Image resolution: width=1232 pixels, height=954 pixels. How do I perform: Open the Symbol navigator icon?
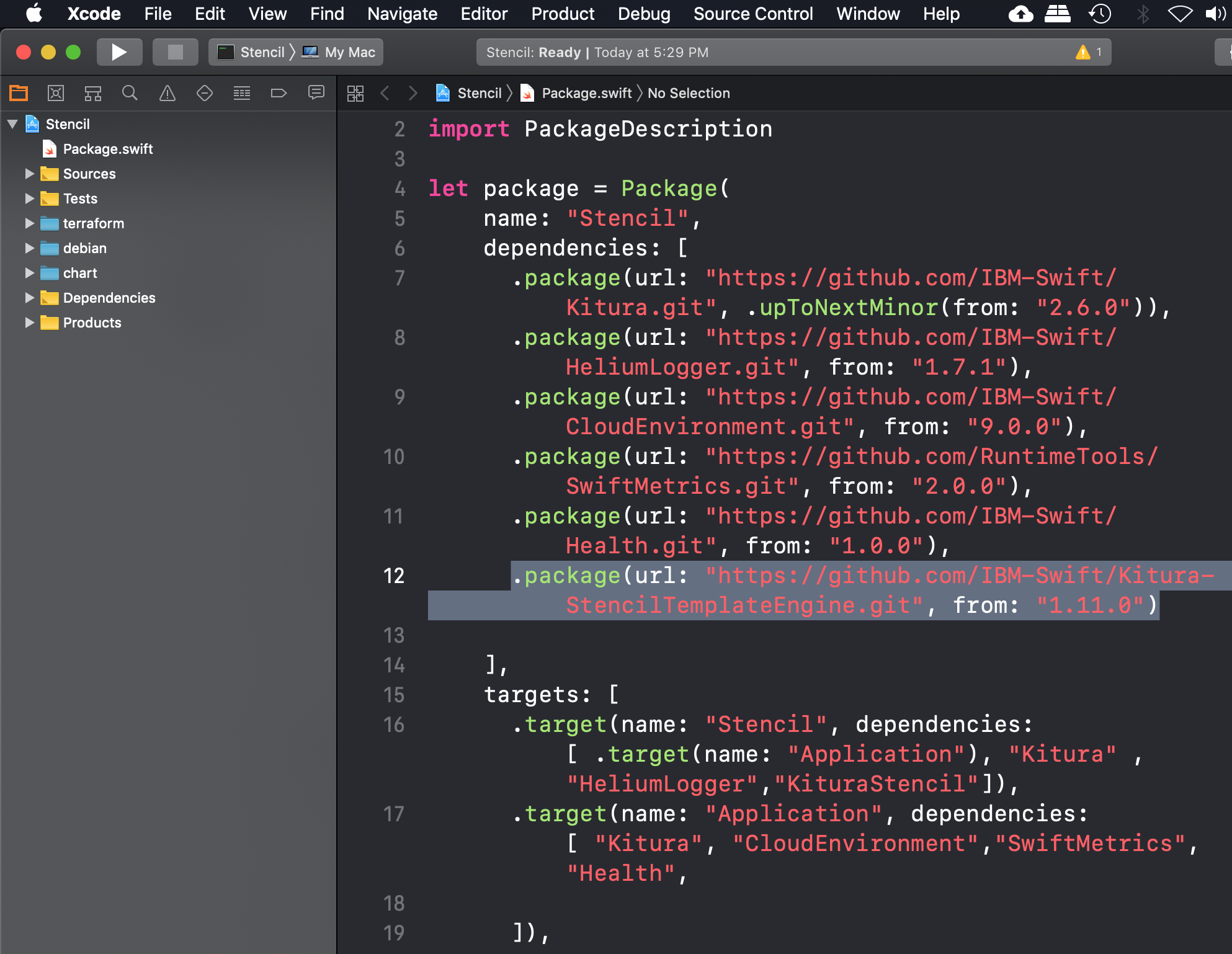[x=93, y=93]
